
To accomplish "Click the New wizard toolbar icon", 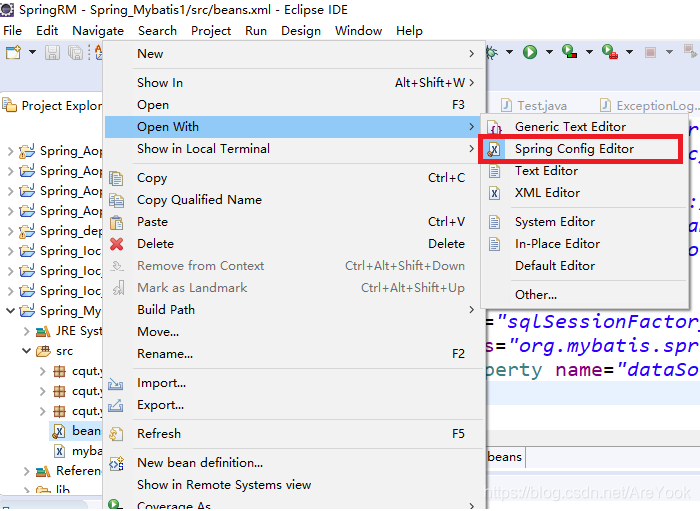I will pyautogui.click(x=13, y=52).
